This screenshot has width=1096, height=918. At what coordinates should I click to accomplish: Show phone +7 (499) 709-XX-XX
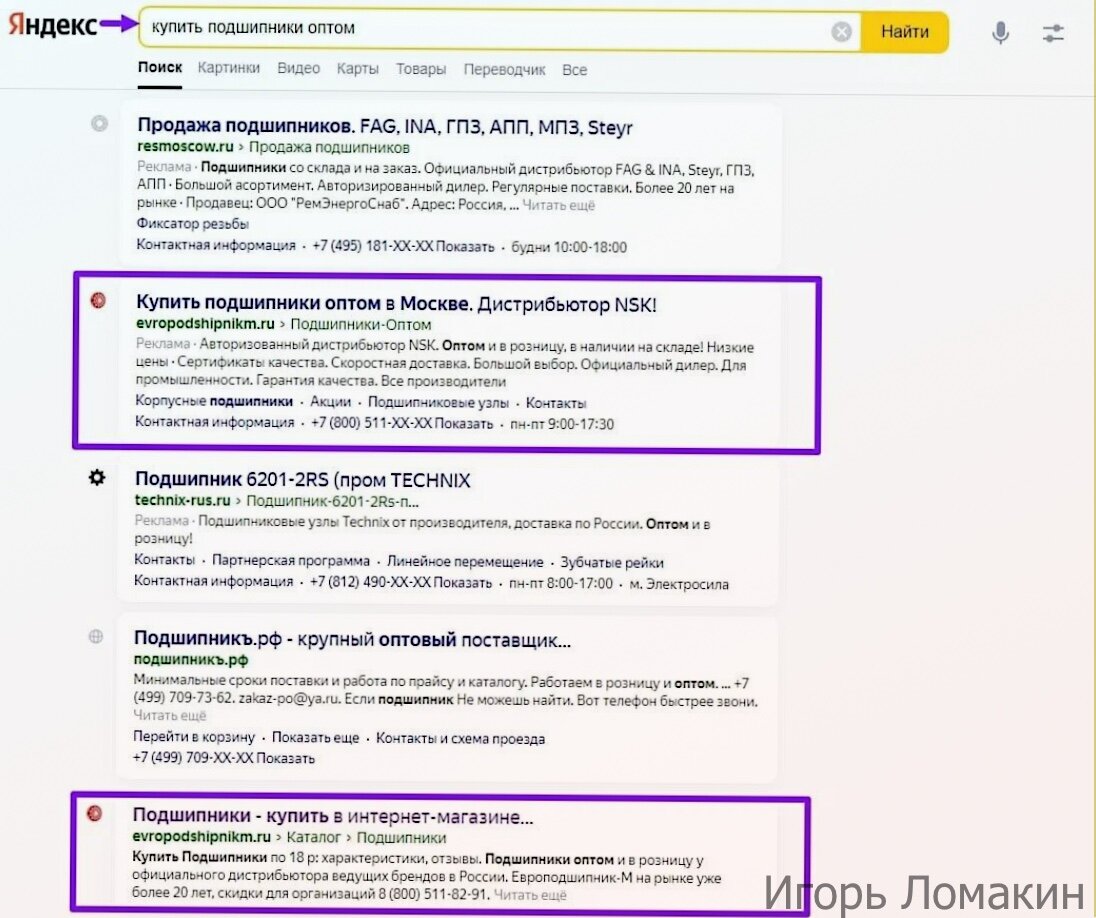[x=224, y=758]
